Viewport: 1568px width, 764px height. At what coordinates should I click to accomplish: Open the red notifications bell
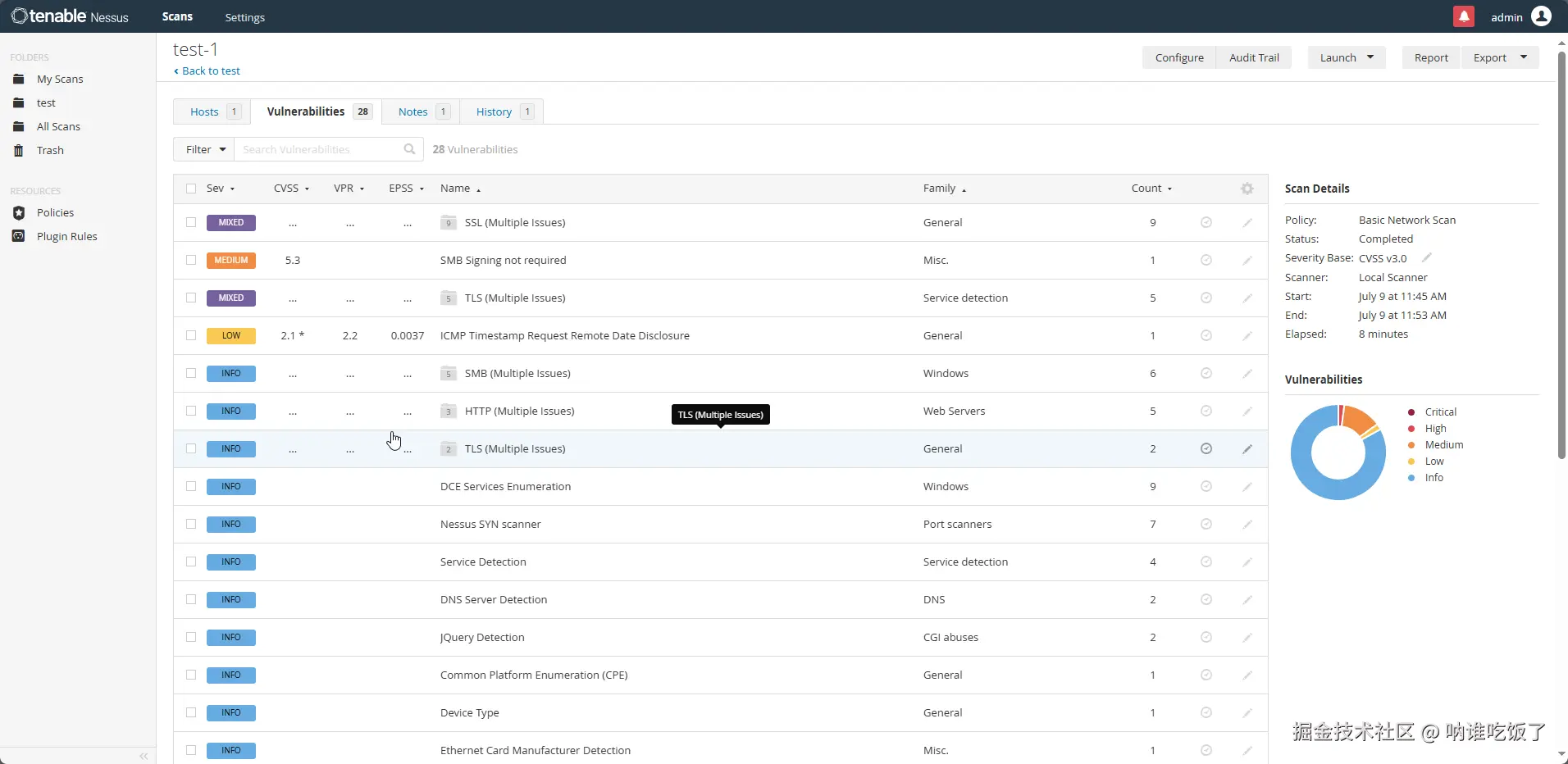point(1464,16)
